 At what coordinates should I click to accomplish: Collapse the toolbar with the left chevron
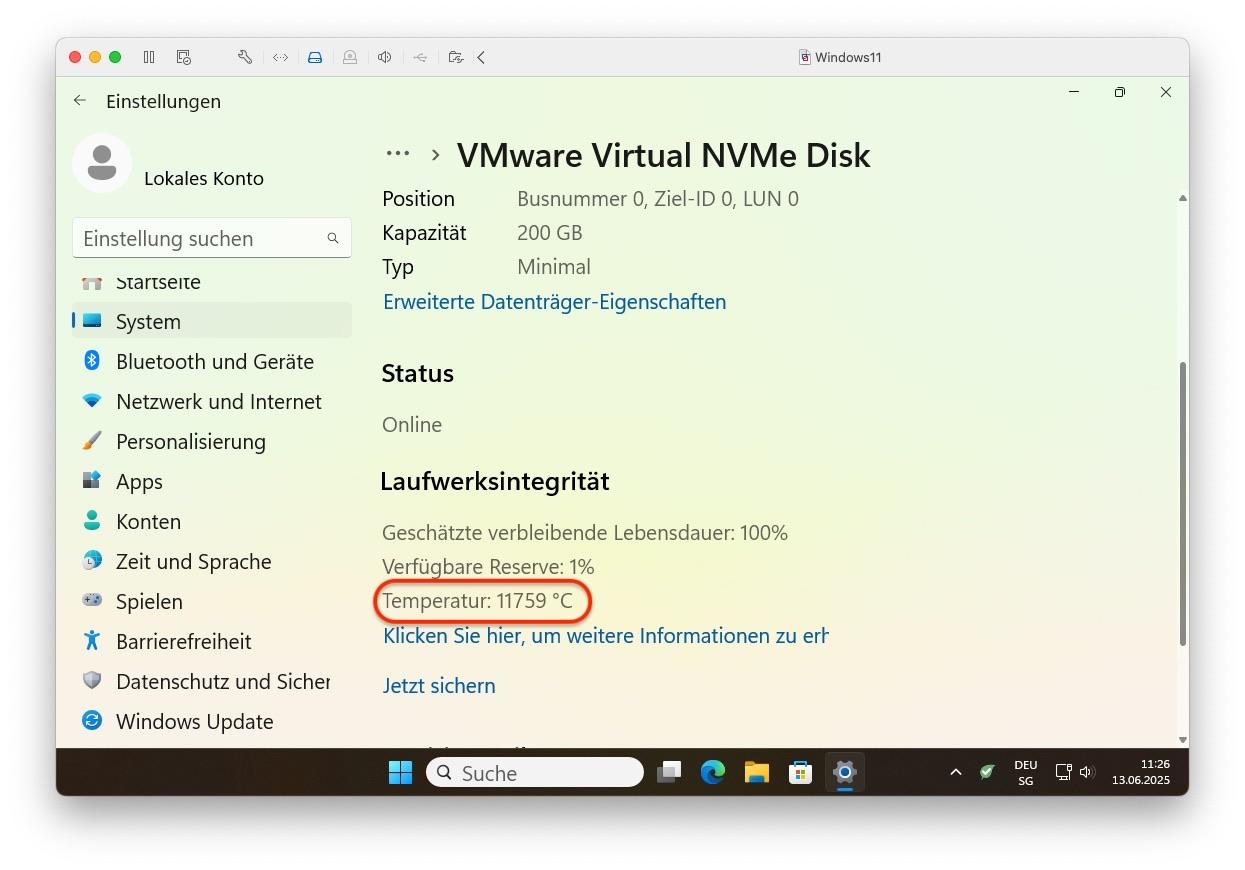coord(481,57)
